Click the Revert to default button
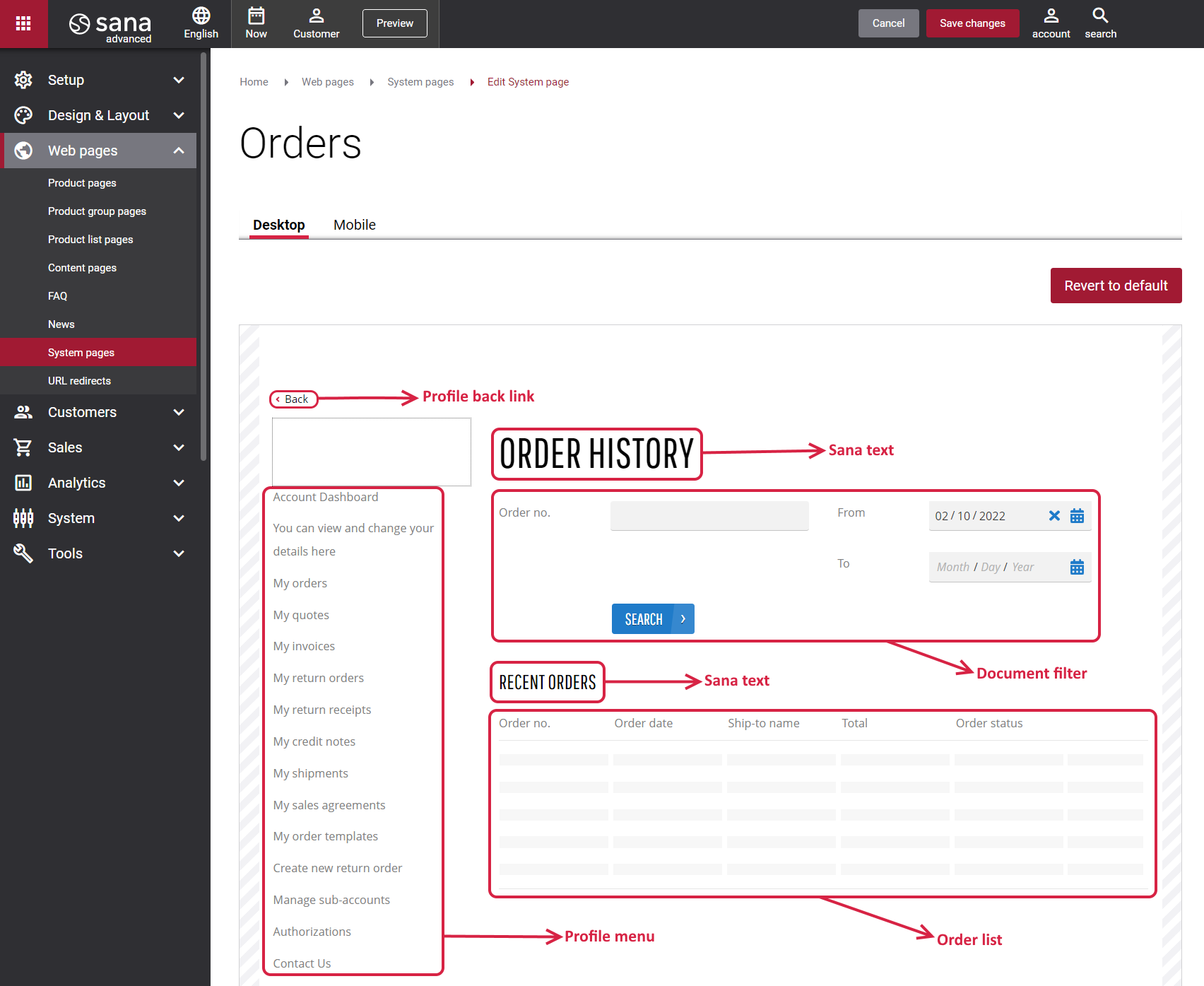 (x=1116, y=286)
